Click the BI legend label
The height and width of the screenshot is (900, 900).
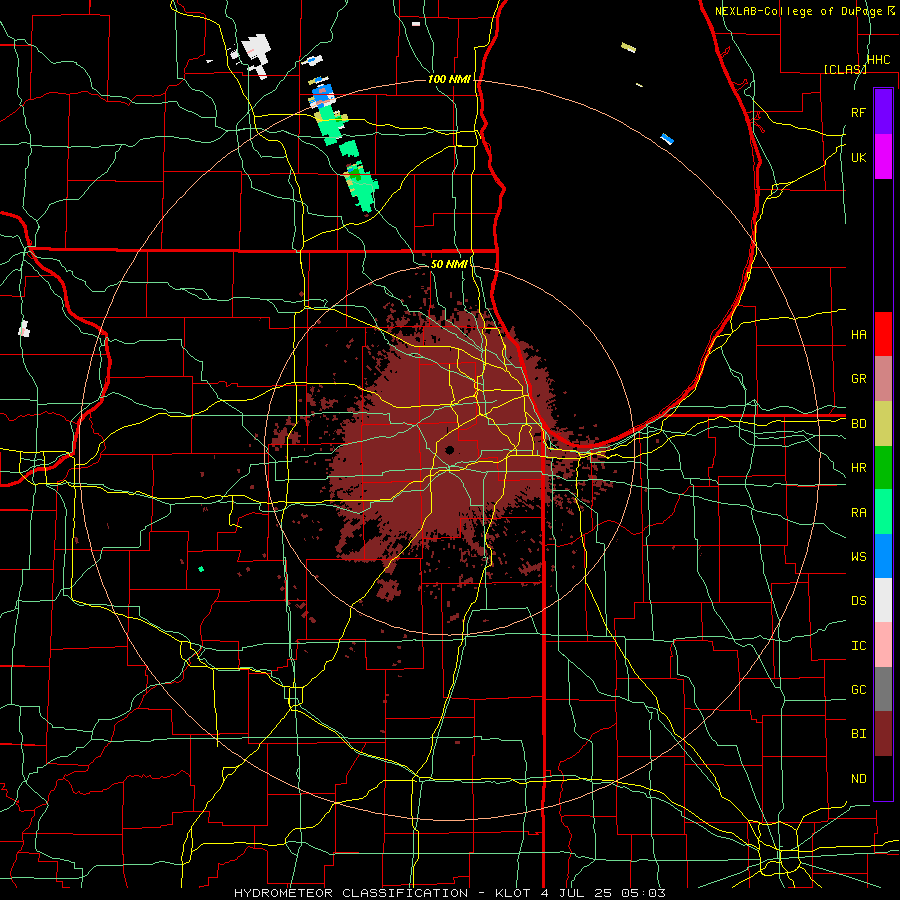(x=858, y=734)
